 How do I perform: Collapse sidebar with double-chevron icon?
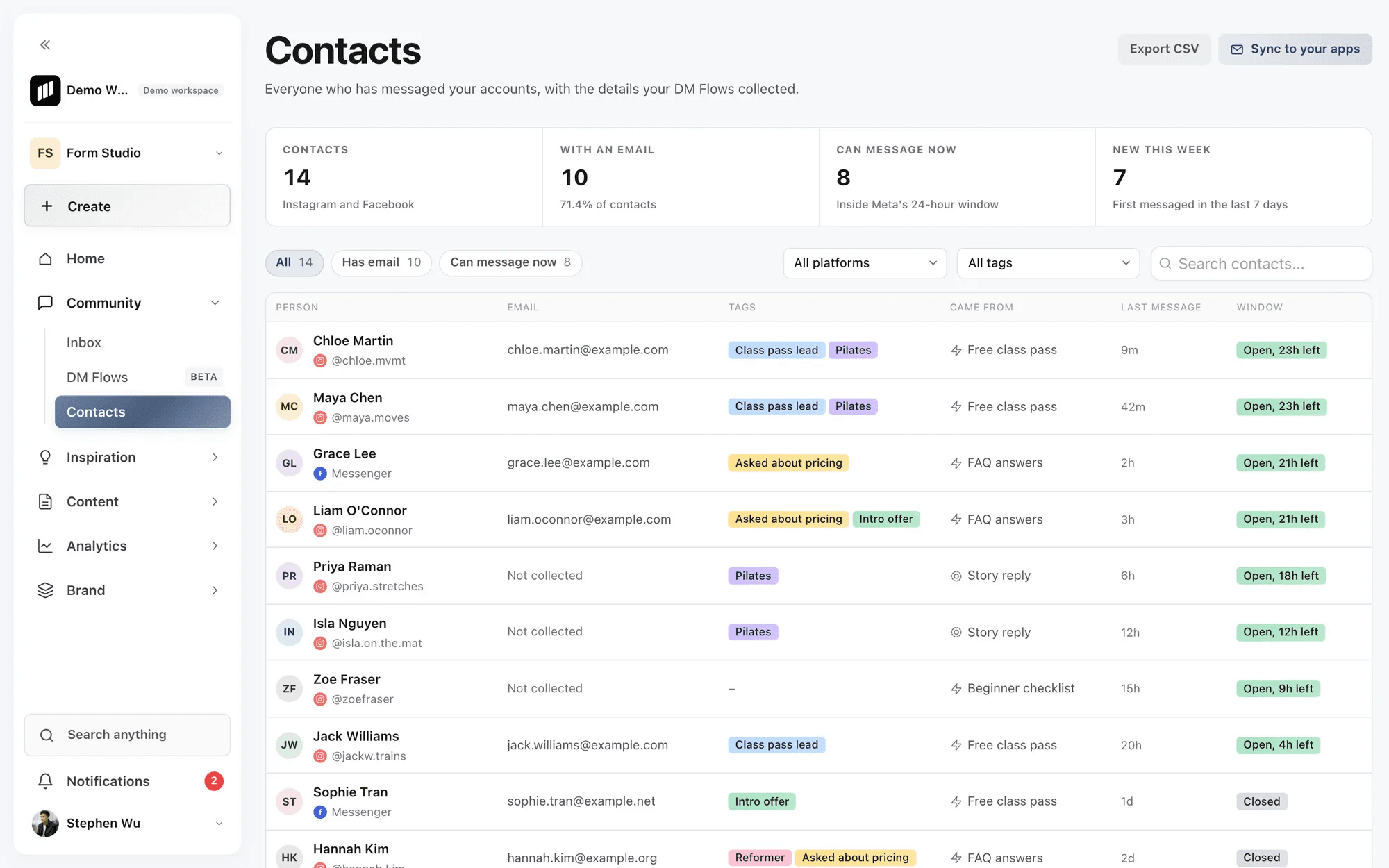(45, 45)
